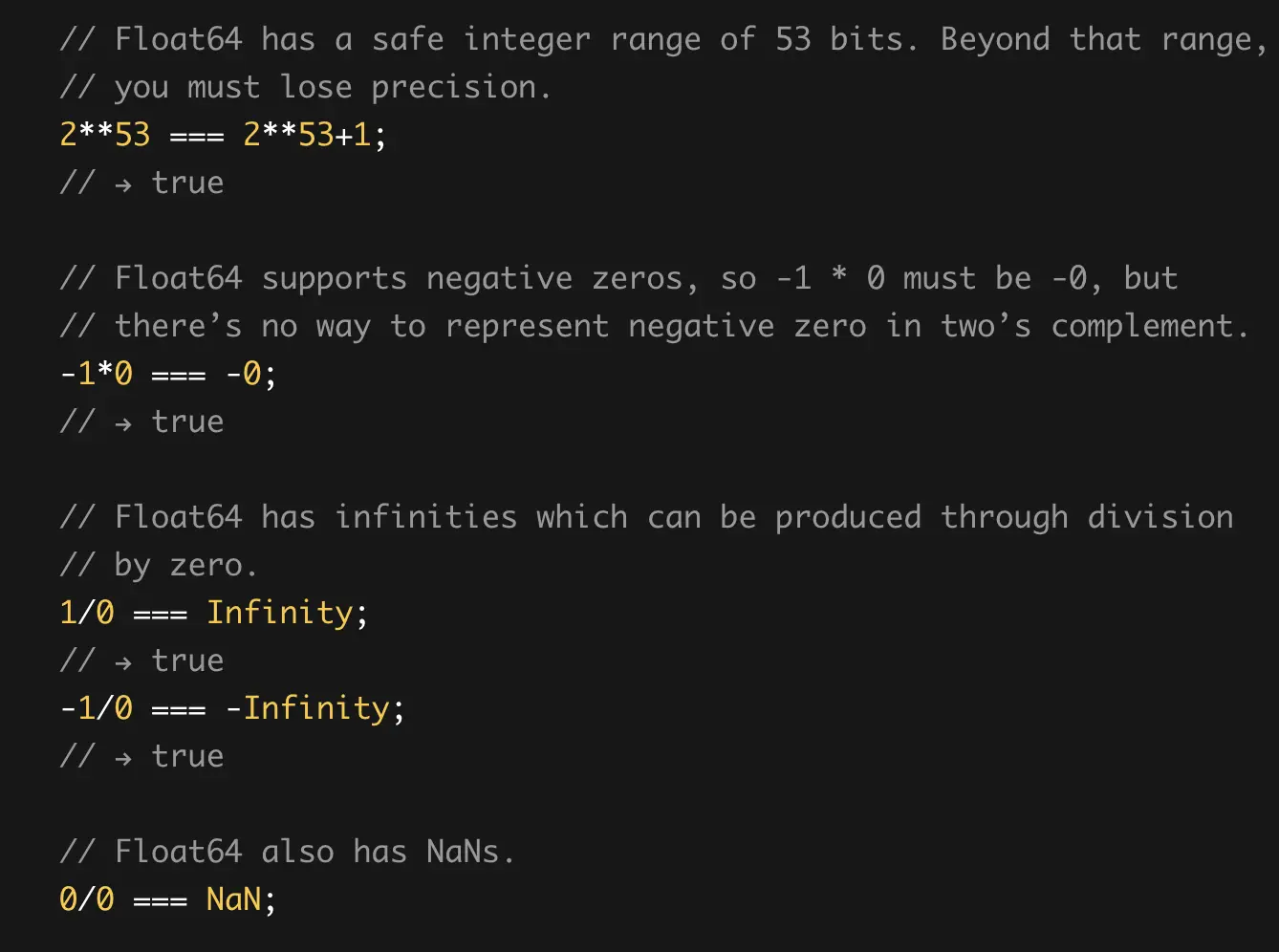This screenshot has height=952, width=1279.
Task: Click the "→ true" result below the -1/0 line
Action: [x=169, y=756]
